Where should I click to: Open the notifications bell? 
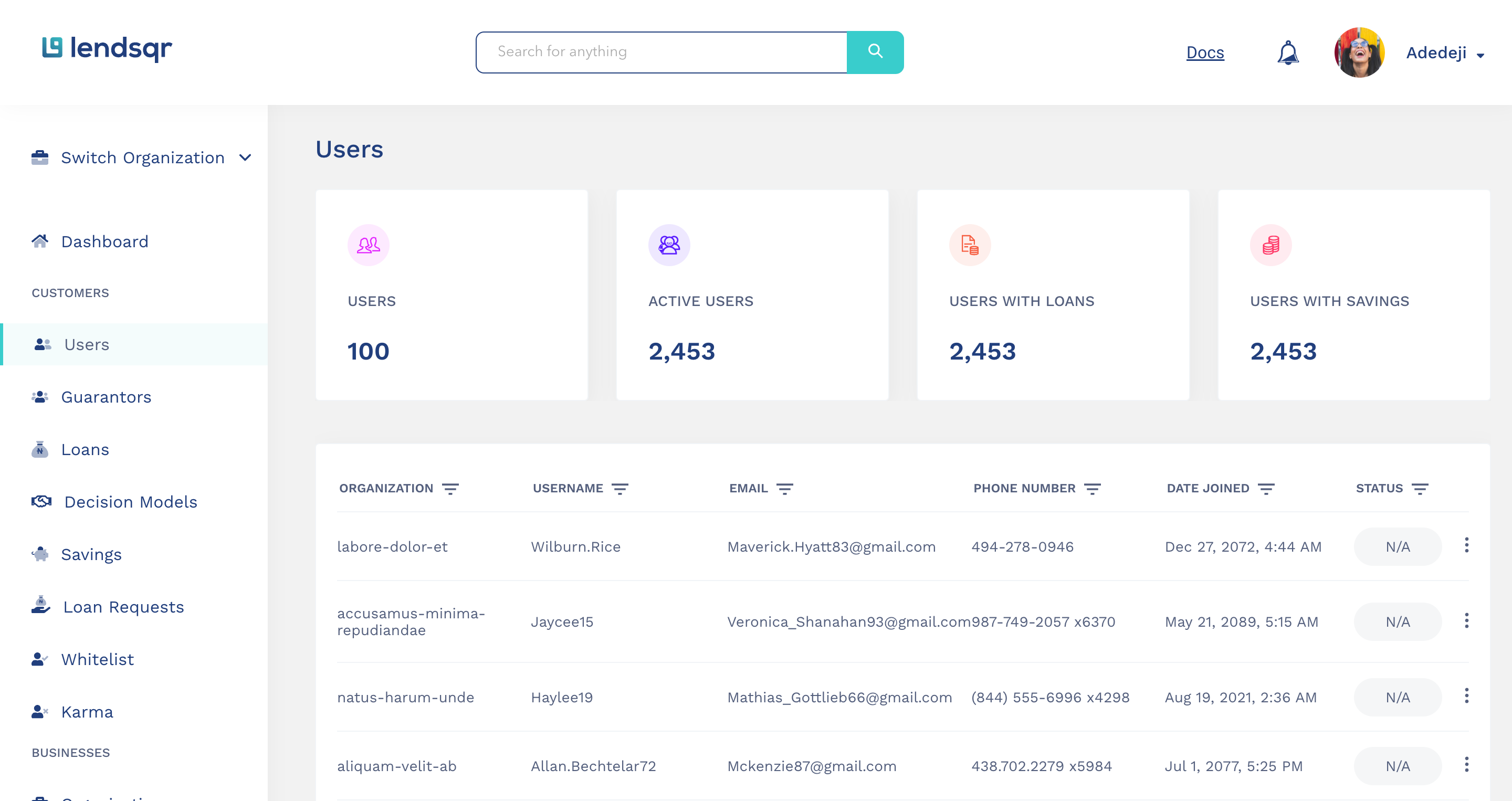pos(1288,52)
